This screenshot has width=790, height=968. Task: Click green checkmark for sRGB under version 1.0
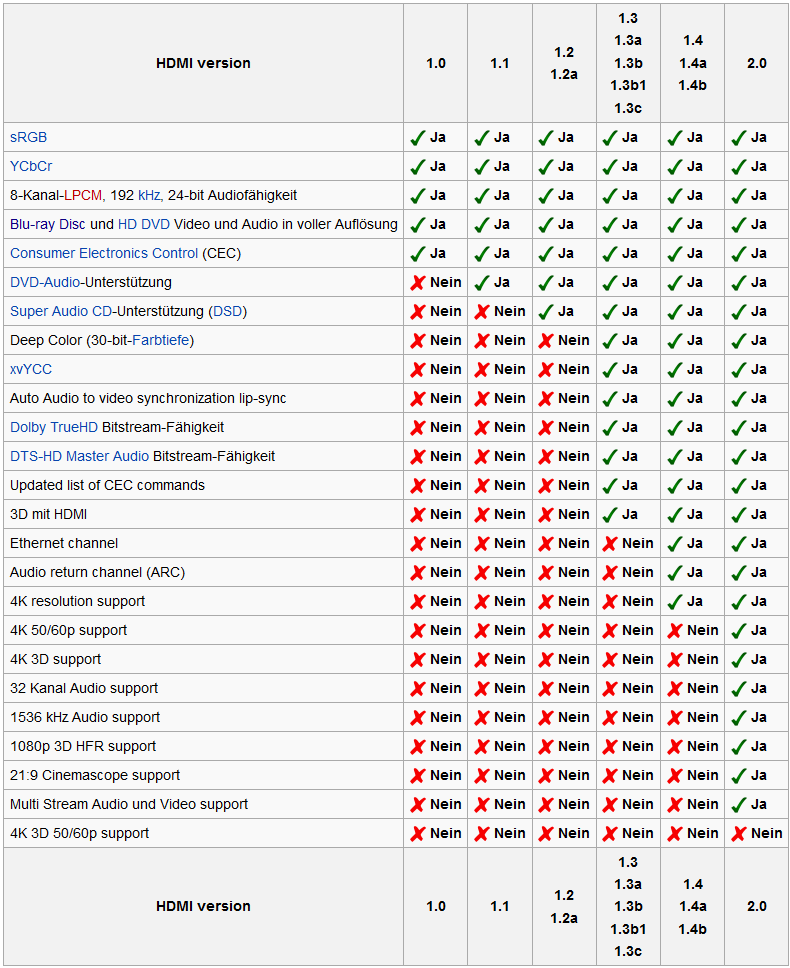pyautogui.click(x=418, y=137)
